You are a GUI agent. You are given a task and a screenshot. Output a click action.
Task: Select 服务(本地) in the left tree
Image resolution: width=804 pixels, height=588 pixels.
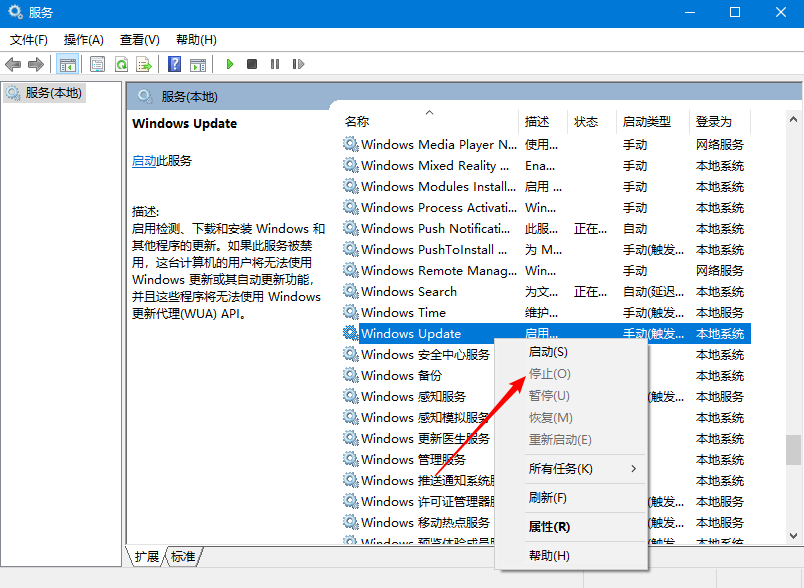[x=44, y=93]
